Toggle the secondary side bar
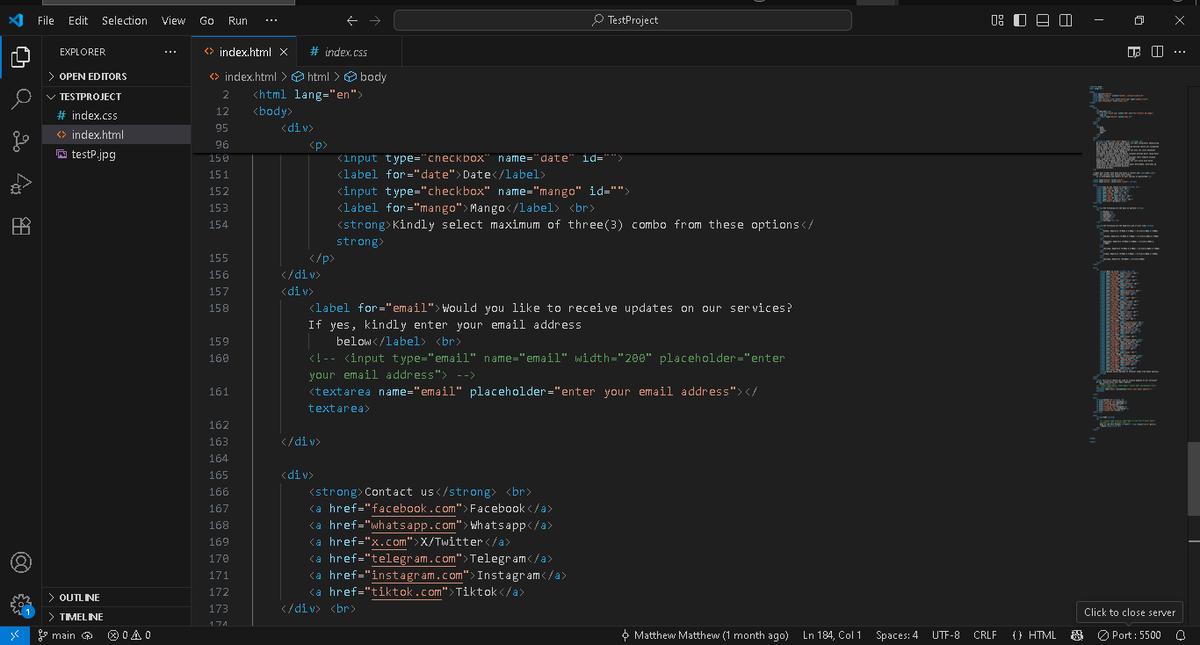Image resolution: width=1200 pixels, height=645 pixels. 1066,20
